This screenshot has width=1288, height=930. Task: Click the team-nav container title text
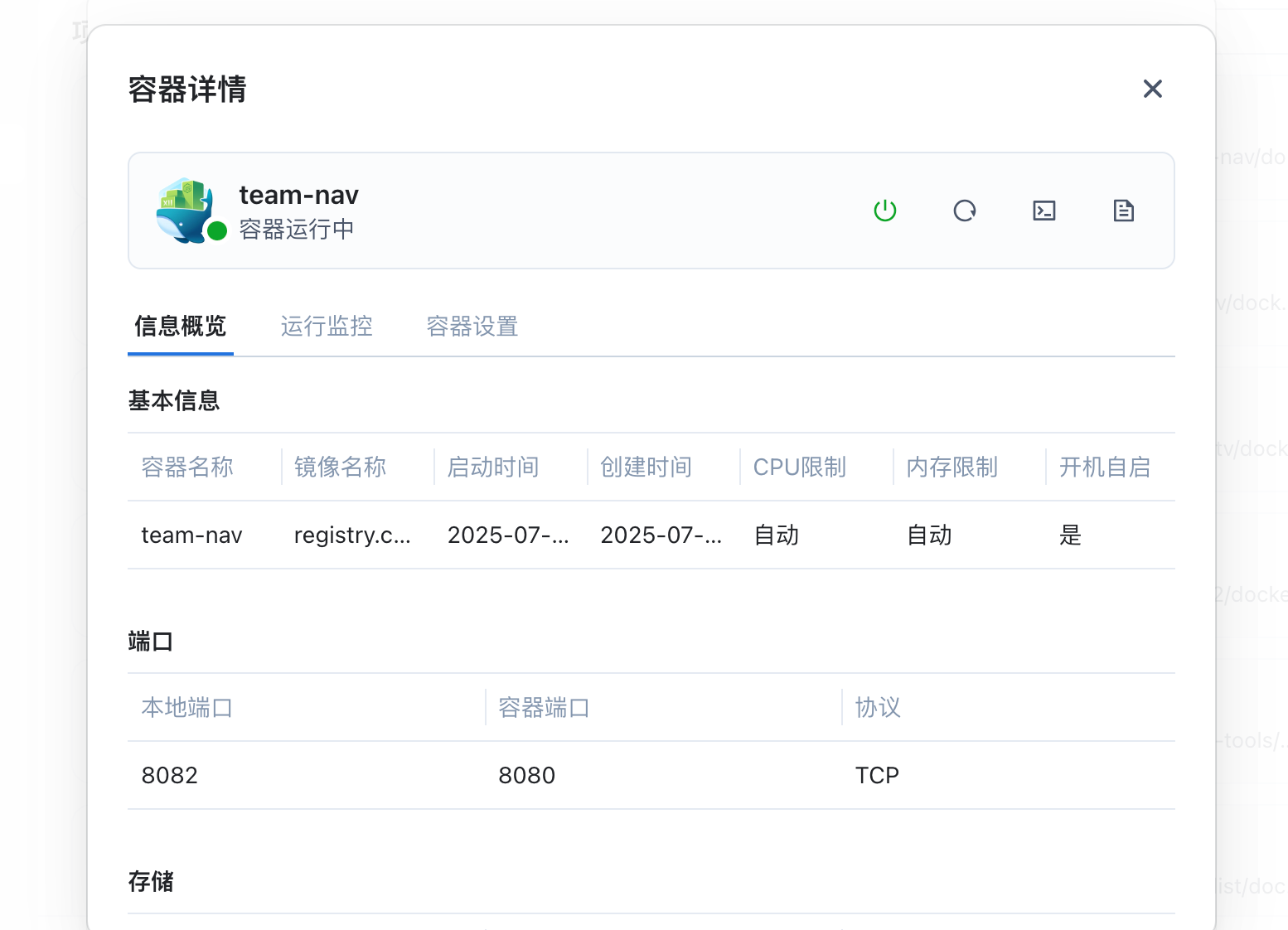(x=298, y=196)
